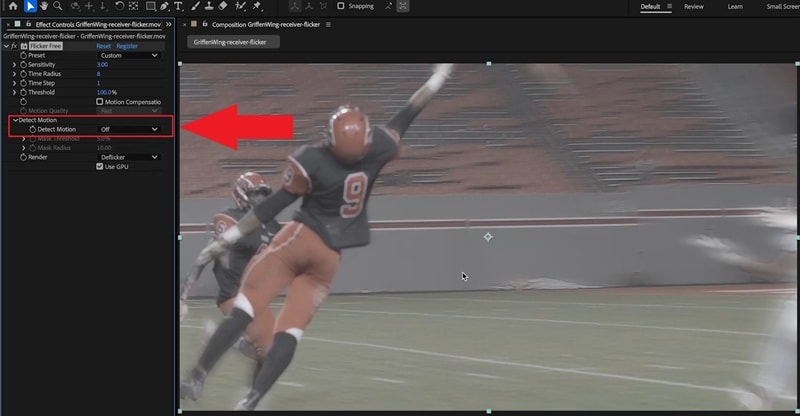
Task: Toggle the Time Step stopwatch
Action: (x=23, y=83)
